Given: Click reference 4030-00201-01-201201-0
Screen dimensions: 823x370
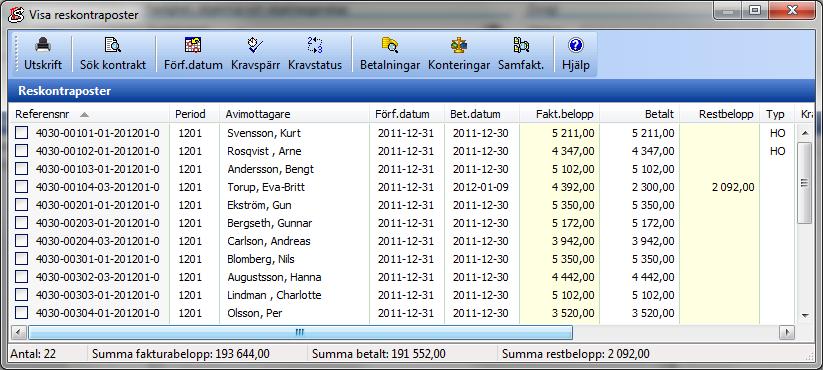Looking at the screenshot, I should click(98, 205).
